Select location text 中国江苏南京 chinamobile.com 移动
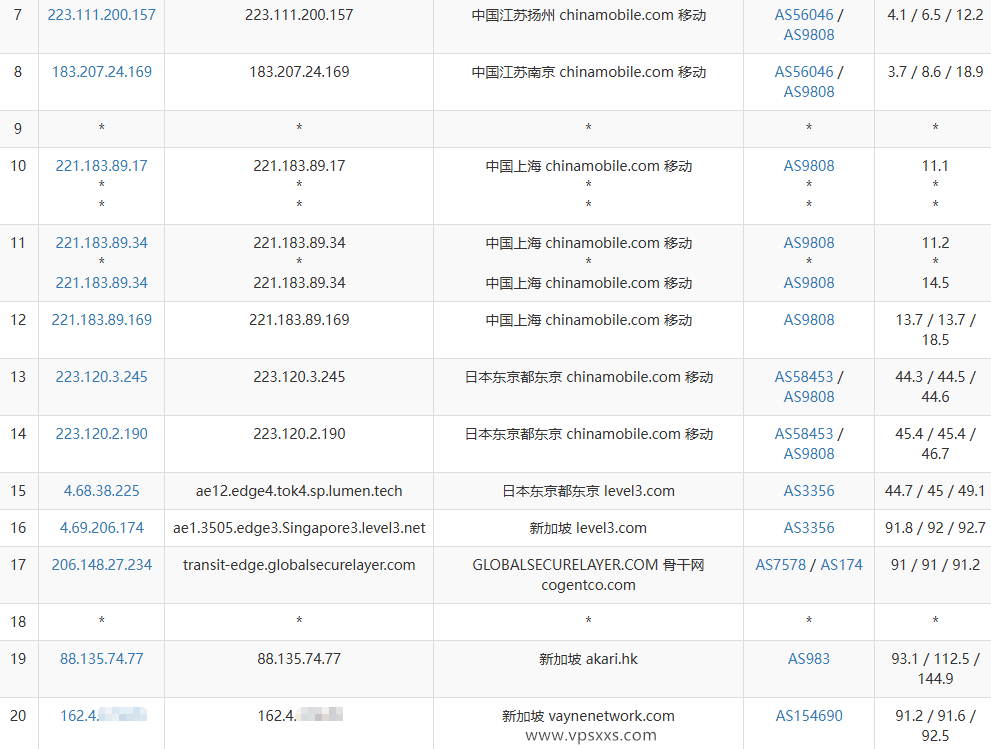 588,71
